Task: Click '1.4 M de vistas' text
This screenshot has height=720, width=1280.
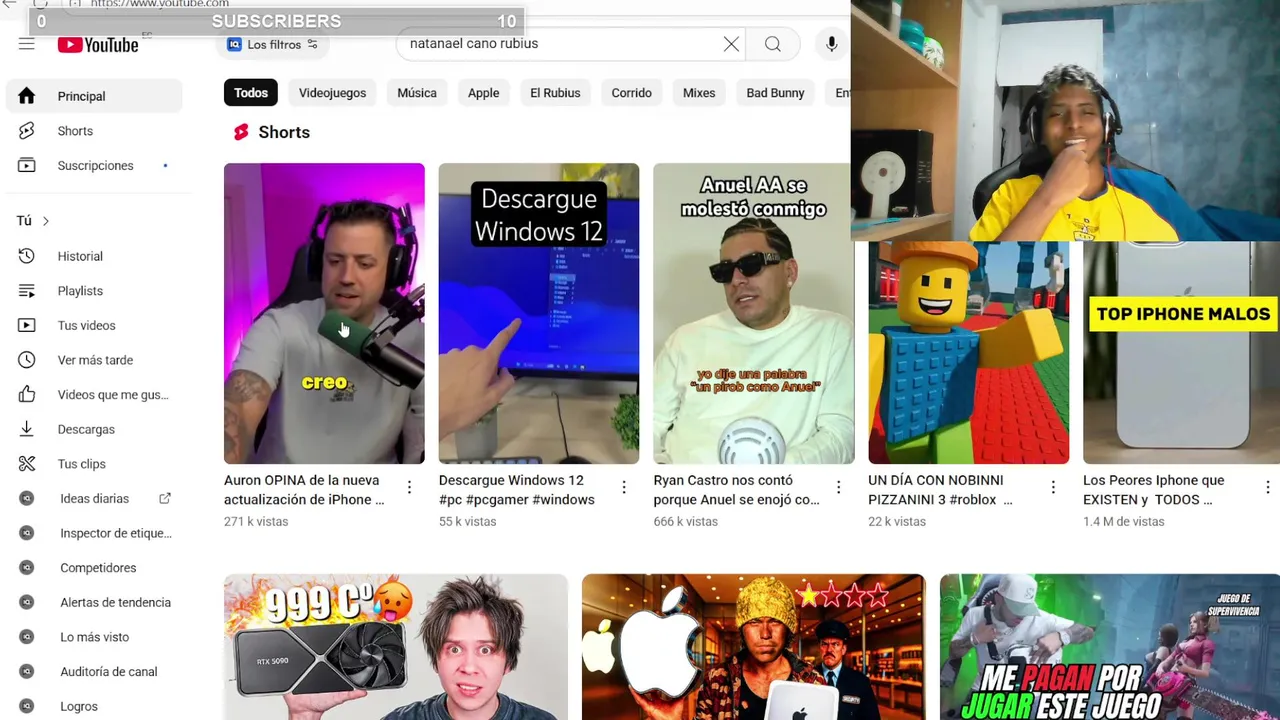Action: (x=1124, y=521)
